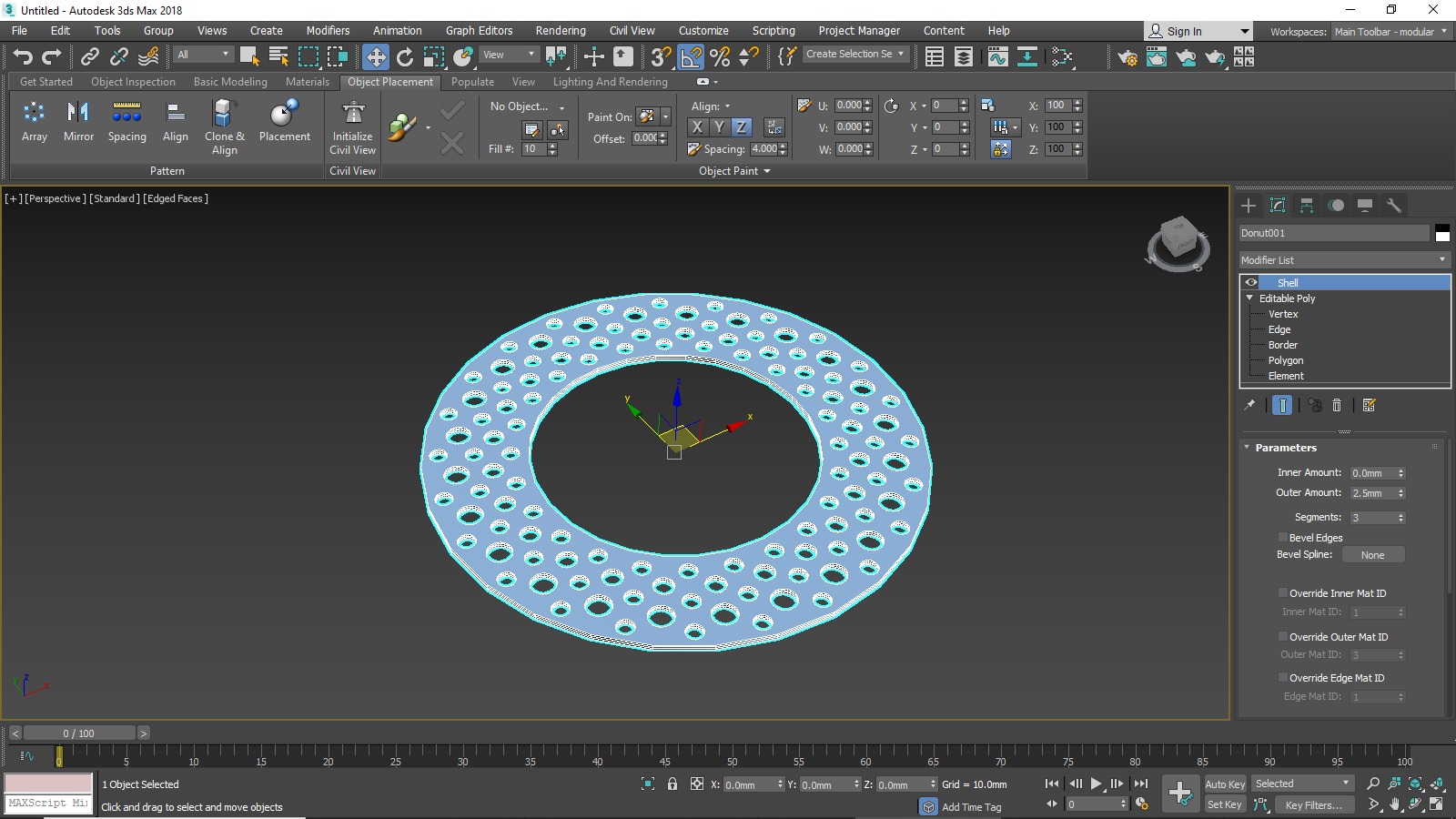Open the Utilities command panel tab
The width and height of the screenshot is (1456, 819).
[1394, 206]
